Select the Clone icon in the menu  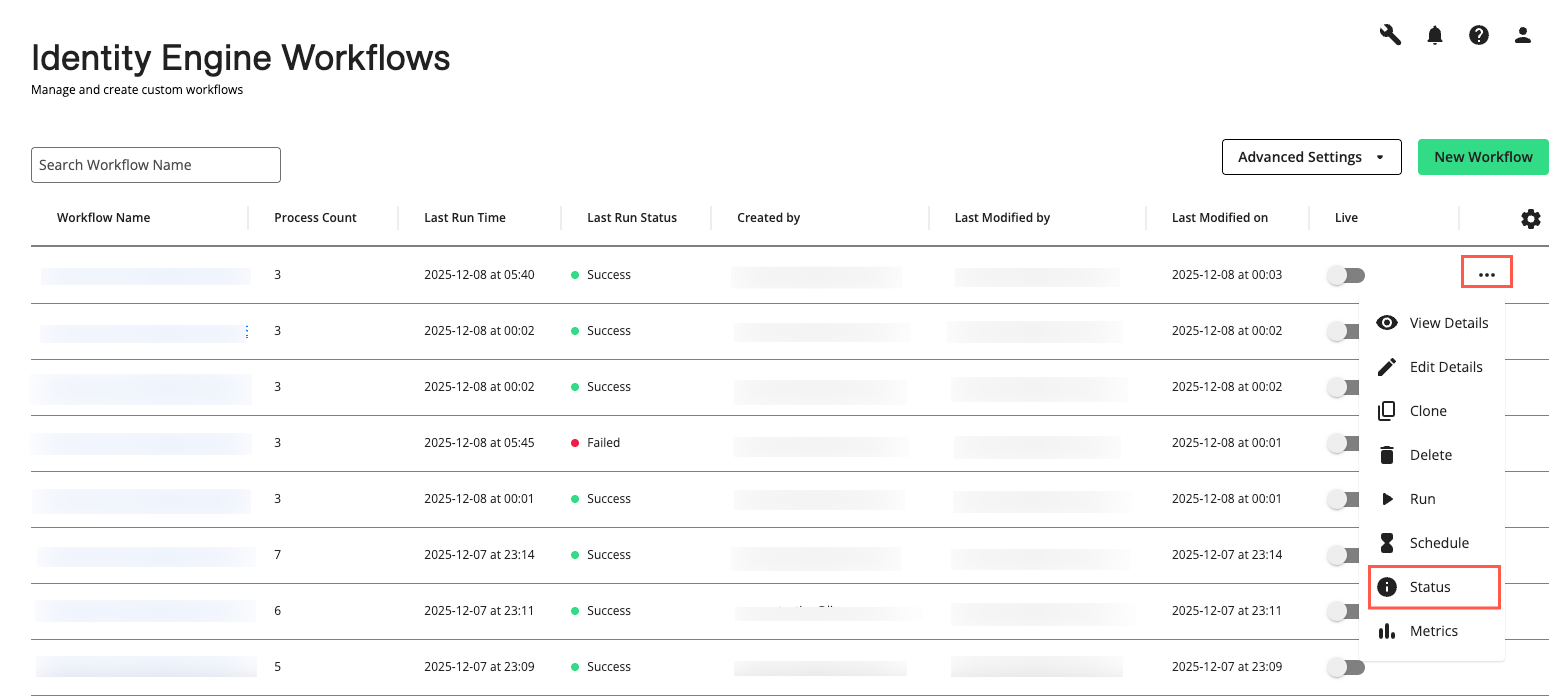click(x=1387, y=410)
